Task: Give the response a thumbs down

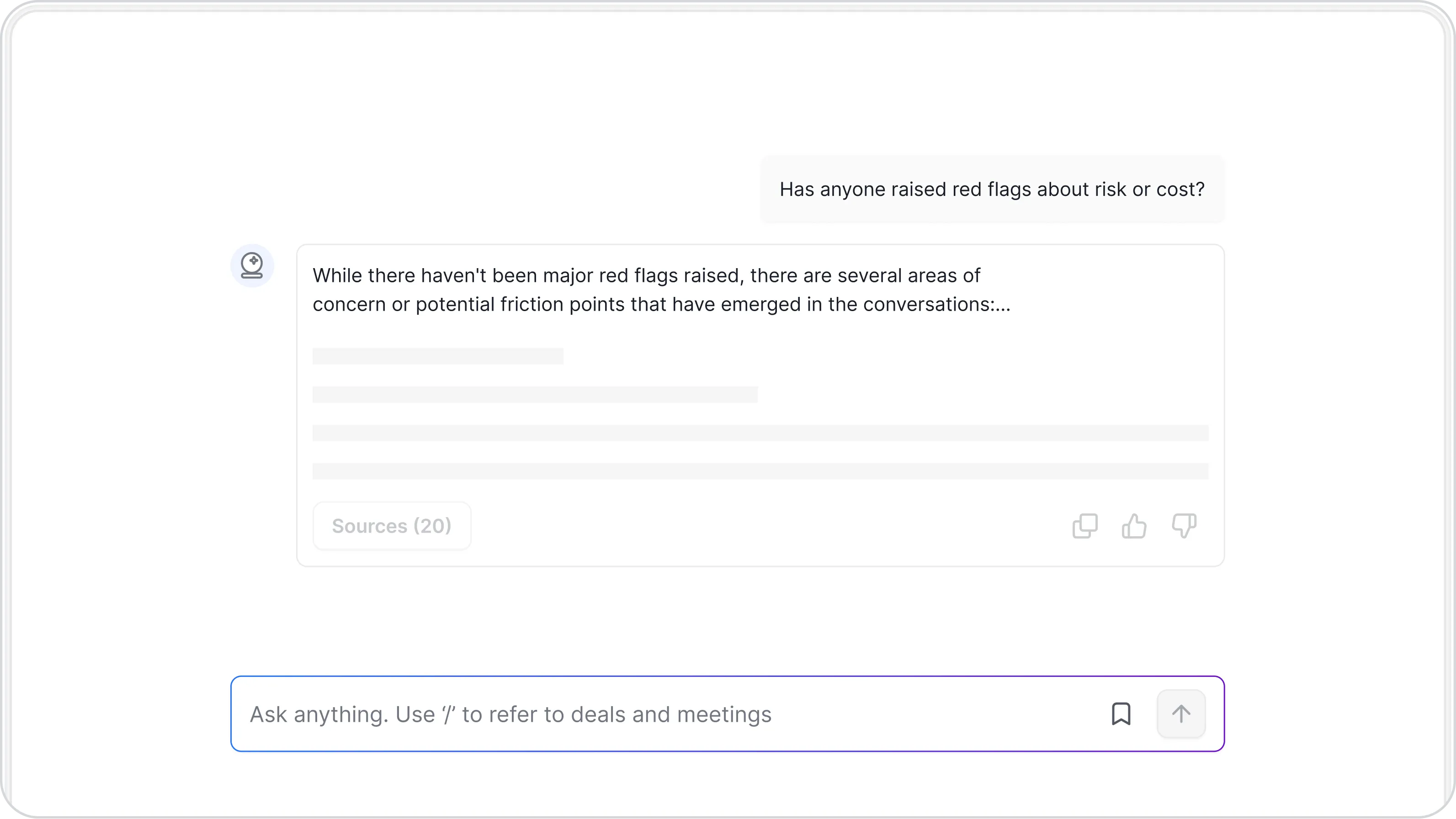Action: tap(1184, 526)
